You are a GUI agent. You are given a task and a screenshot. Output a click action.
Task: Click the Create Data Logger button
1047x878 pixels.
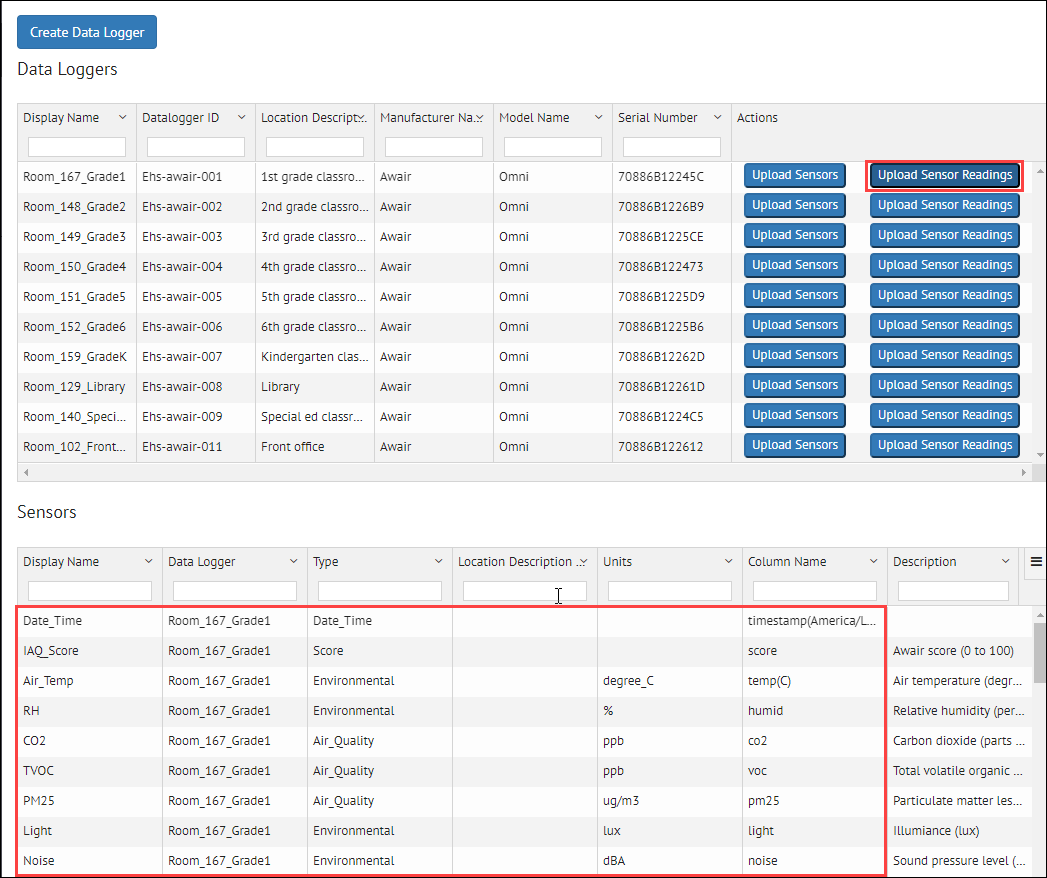coord(86,31)
